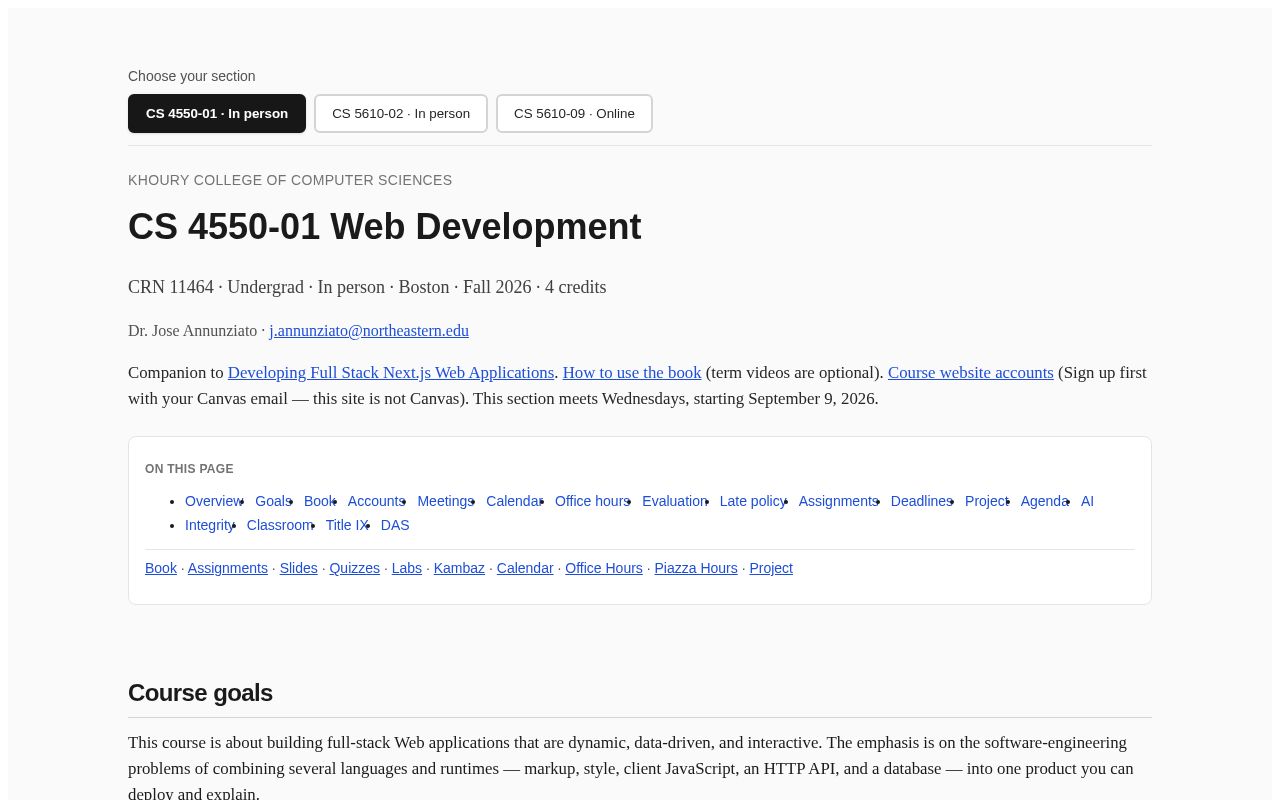This screenshot has width=1280, height=800.
Task: Open the underlined Office Hours quick link
Action: pyautogui.click(x=604, y=568)
